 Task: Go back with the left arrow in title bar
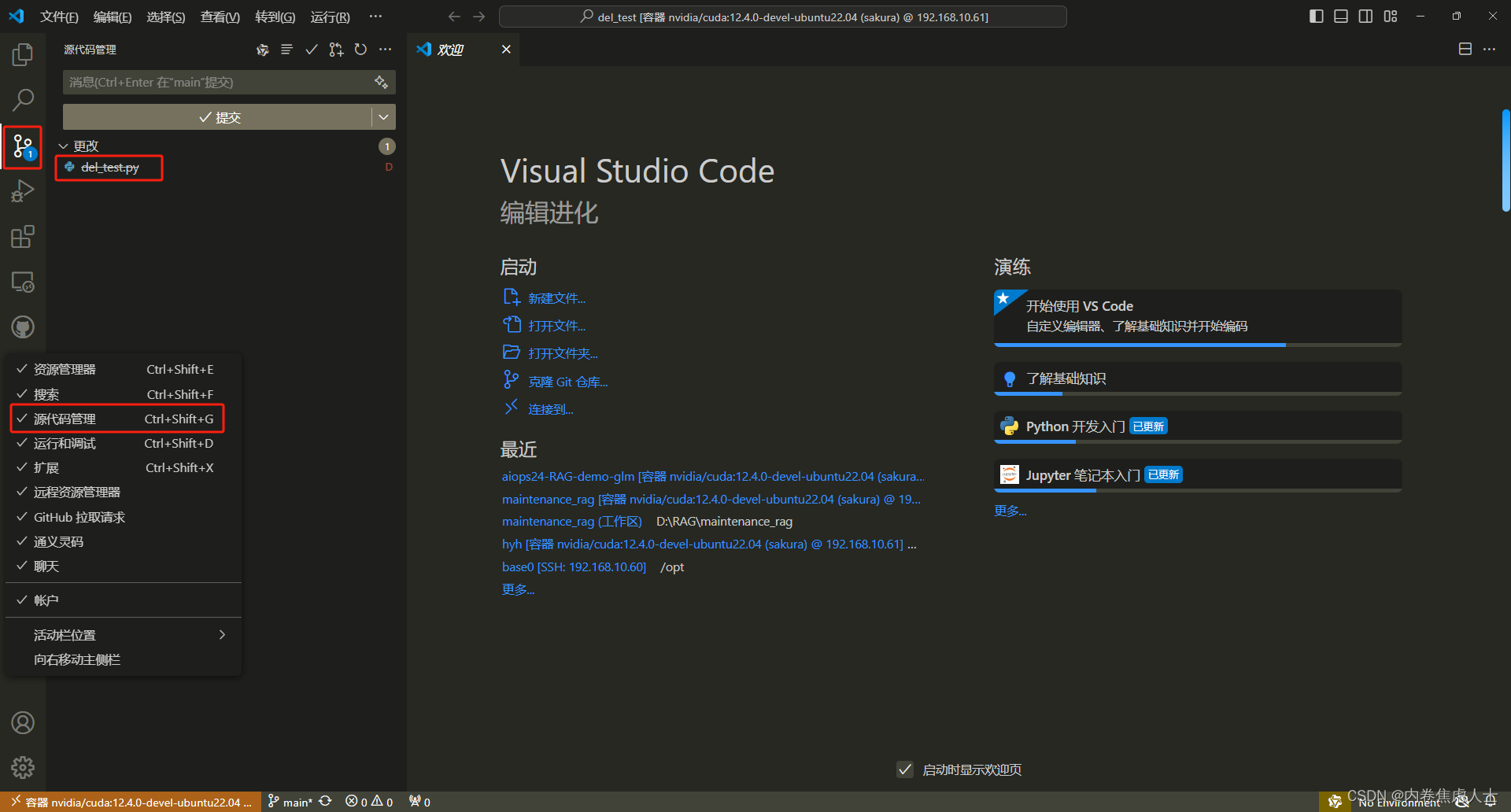click(454, 17)
